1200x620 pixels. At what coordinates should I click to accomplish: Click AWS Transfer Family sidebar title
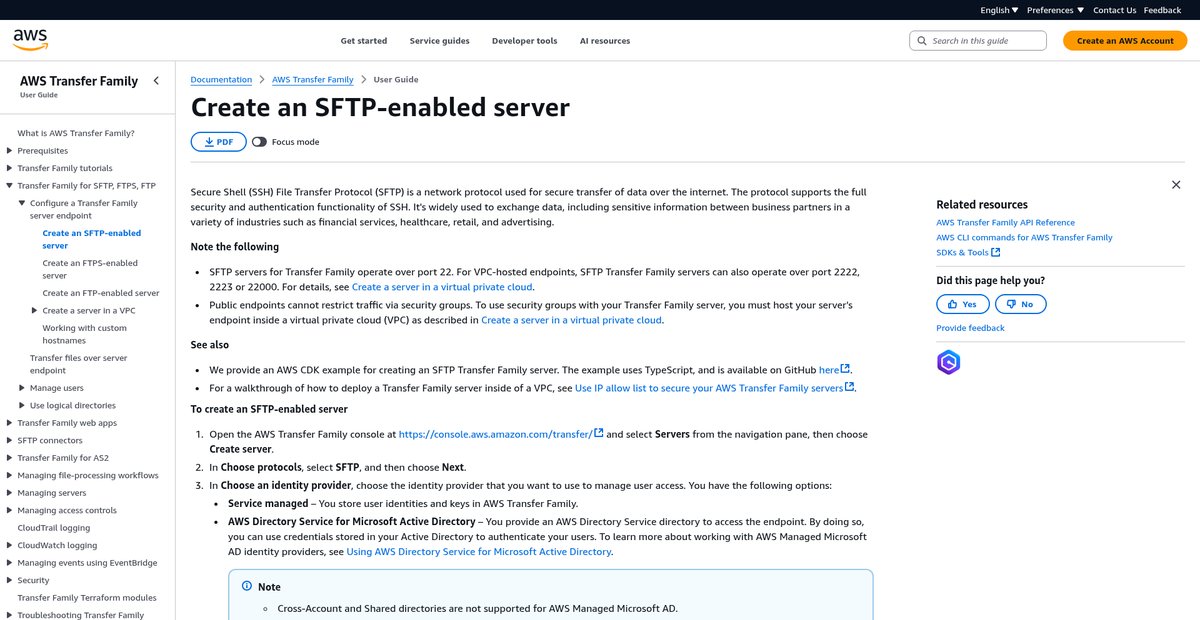pyautogui.click(x=79, y=81)
